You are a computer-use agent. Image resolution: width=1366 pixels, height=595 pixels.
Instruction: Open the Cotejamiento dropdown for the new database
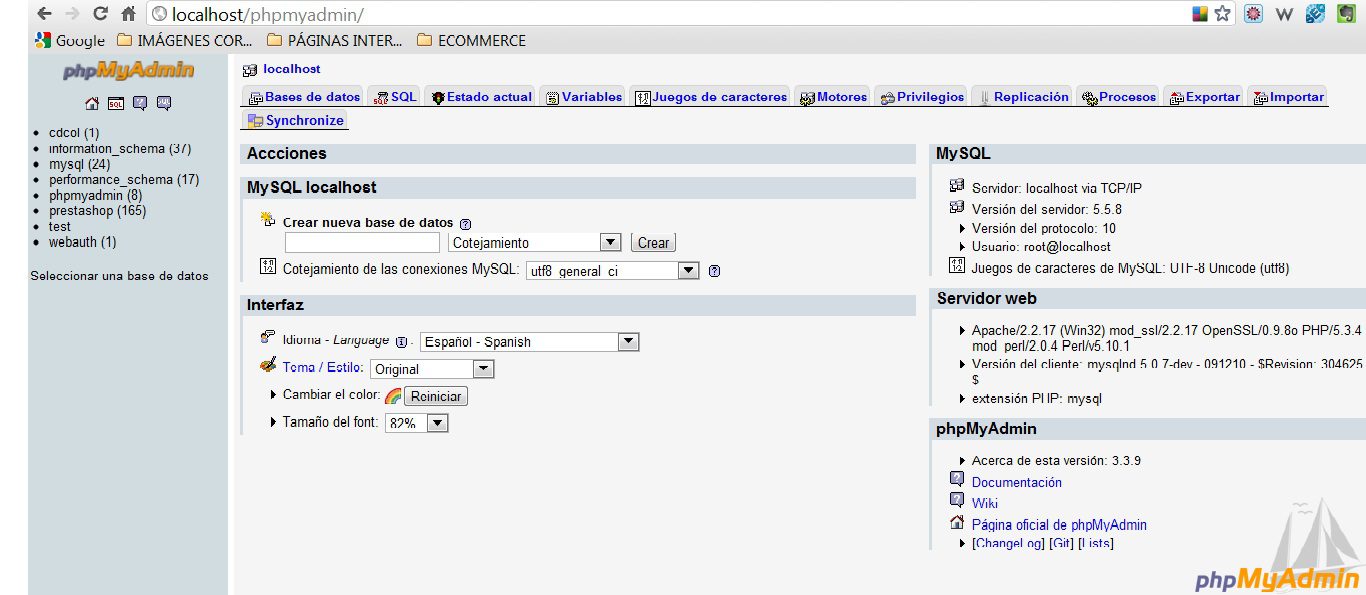click(x=535, y=242)
